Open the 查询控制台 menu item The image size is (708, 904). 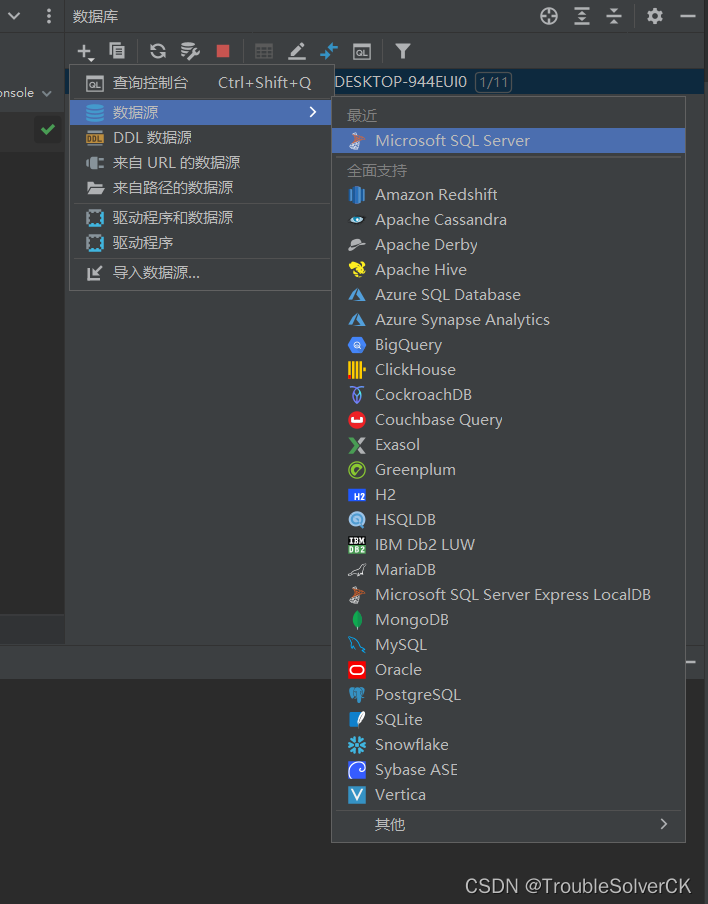coord(199,84)
